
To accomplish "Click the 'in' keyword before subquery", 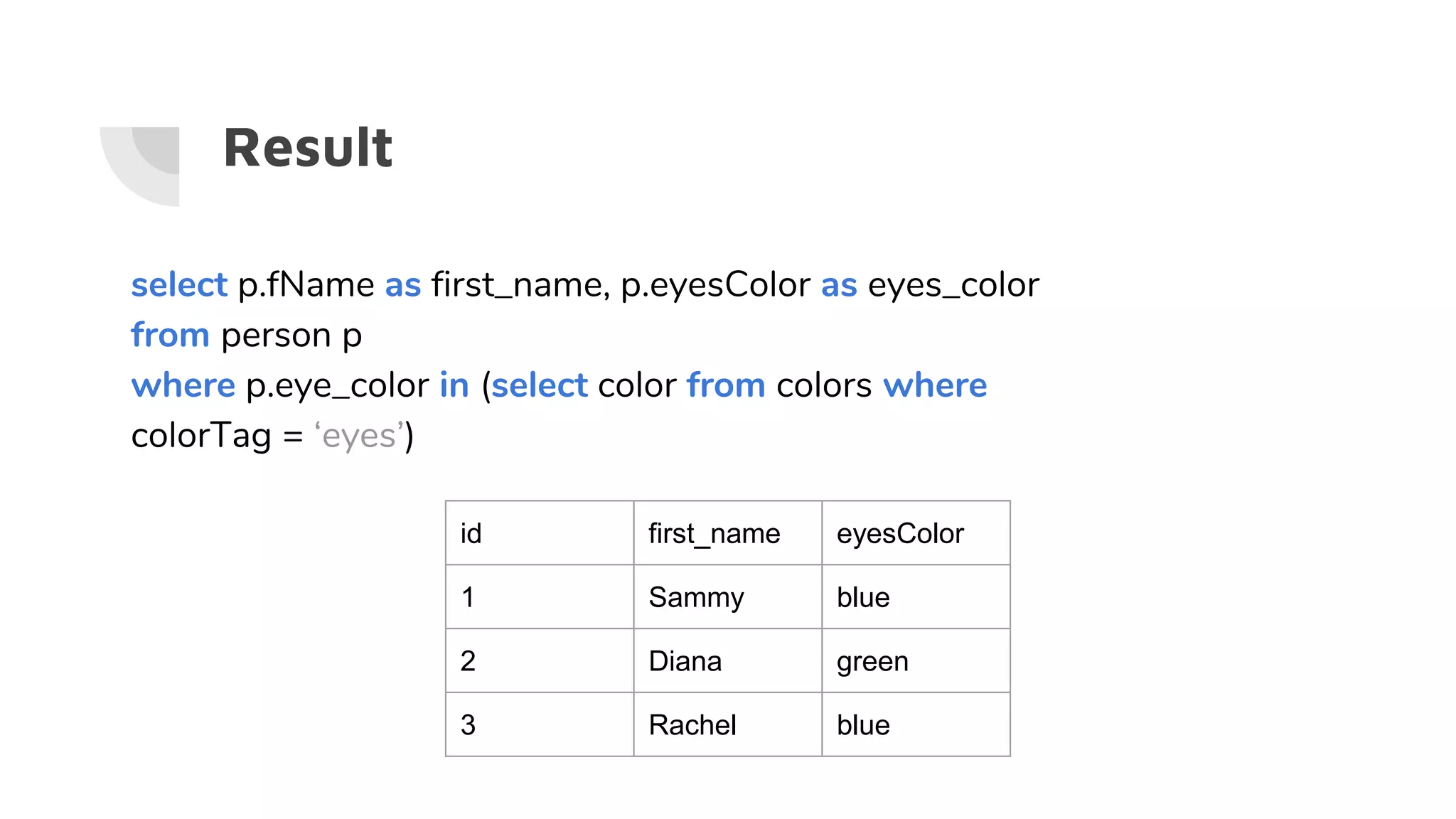I will tap(454, 385).
